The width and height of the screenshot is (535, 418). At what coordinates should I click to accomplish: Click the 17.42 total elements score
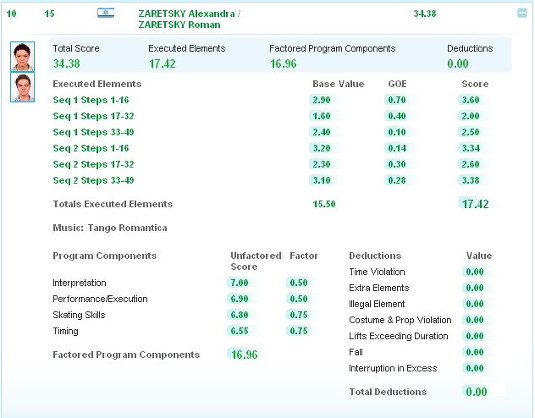point(475,204)
